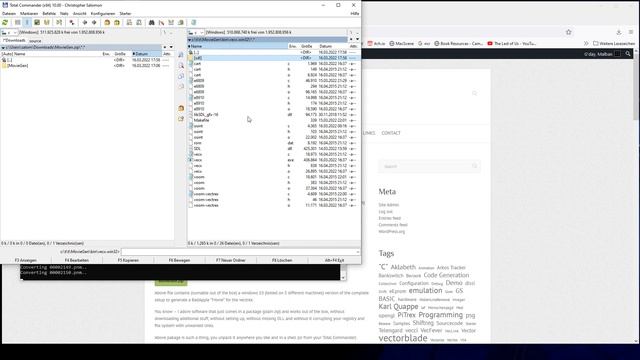Click the binoculars search icon in the toolbar
The width and height of the screenshot is (640, 360).
pos(151,22)
